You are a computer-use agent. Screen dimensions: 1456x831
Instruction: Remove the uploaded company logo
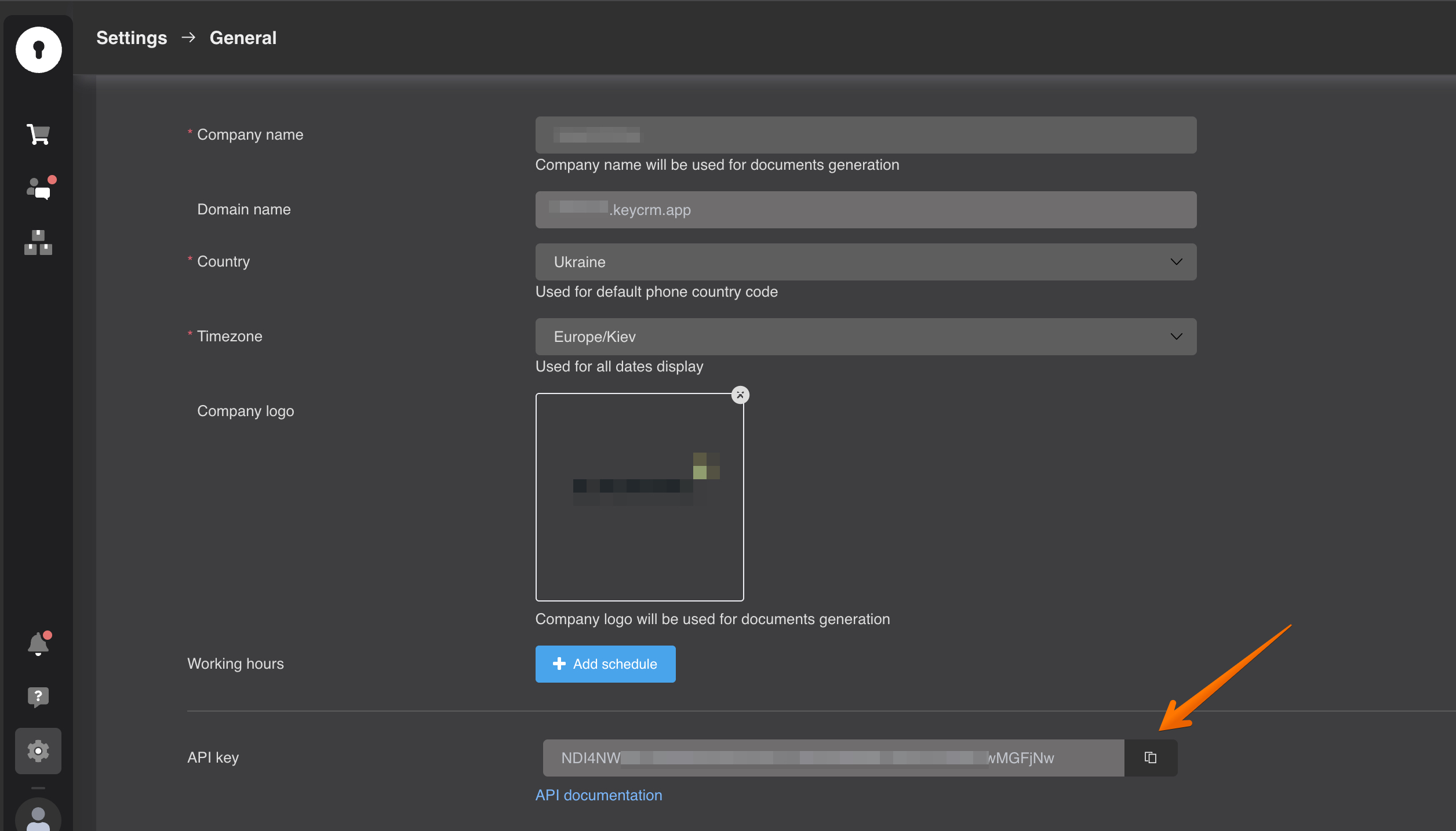pyautogui.click(x=740, y=395)
